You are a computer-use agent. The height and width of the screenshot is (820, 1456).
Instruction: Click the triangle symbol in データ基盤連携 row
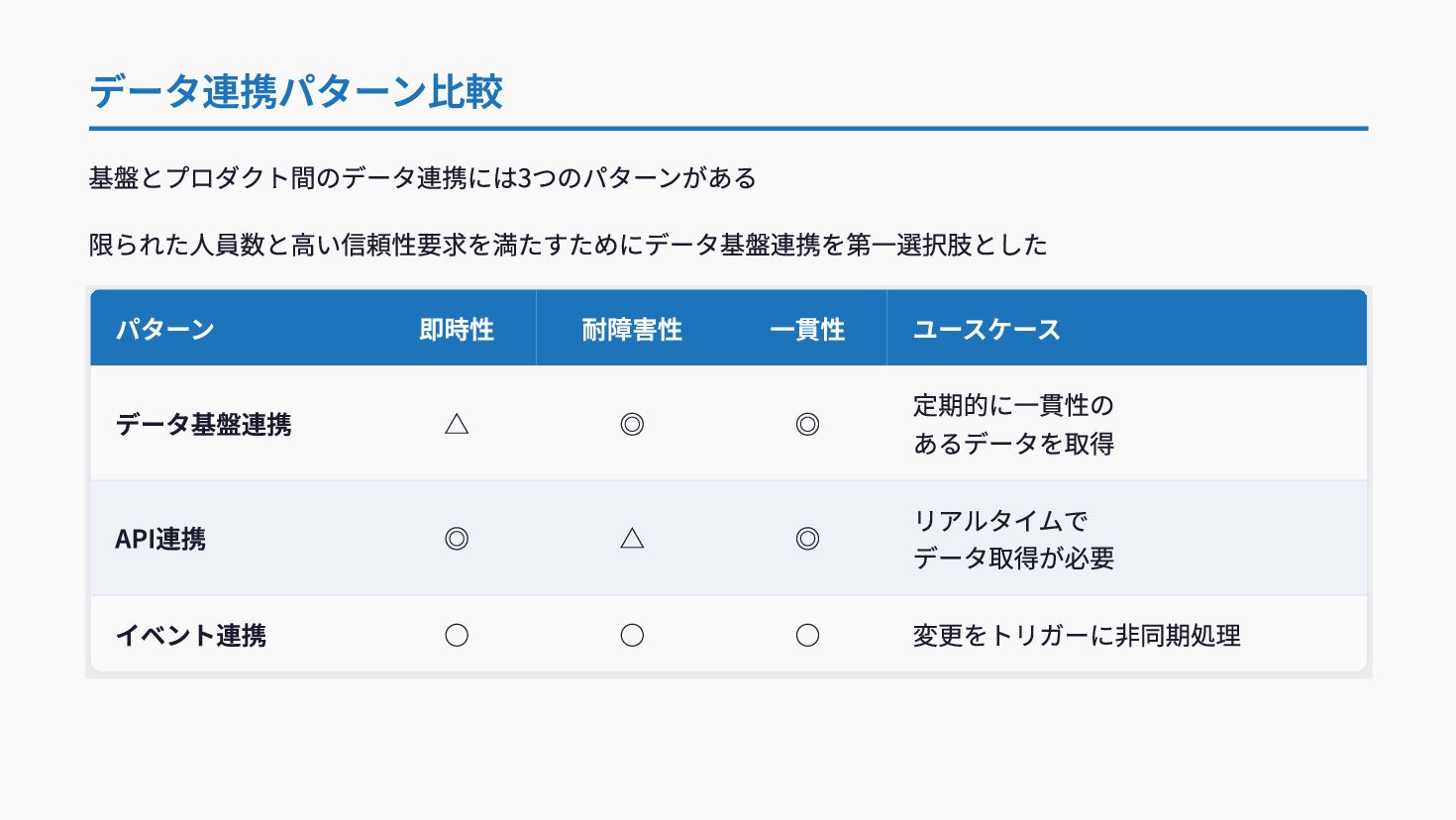(457, 424)
